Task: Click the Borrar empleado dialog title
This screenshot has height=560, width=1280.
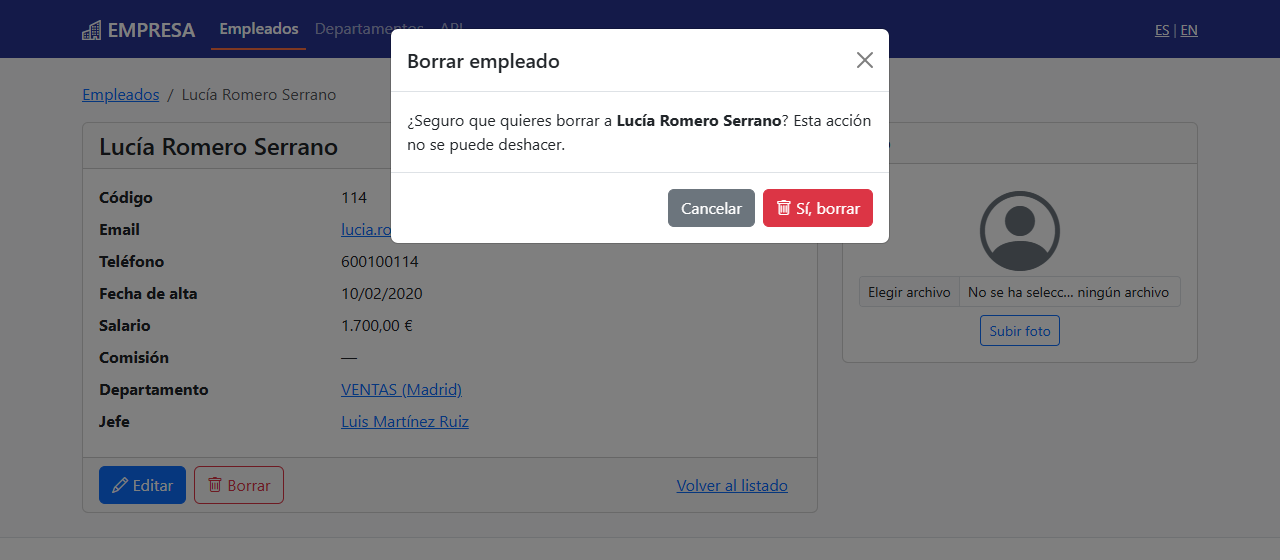Action: point(483,61)
